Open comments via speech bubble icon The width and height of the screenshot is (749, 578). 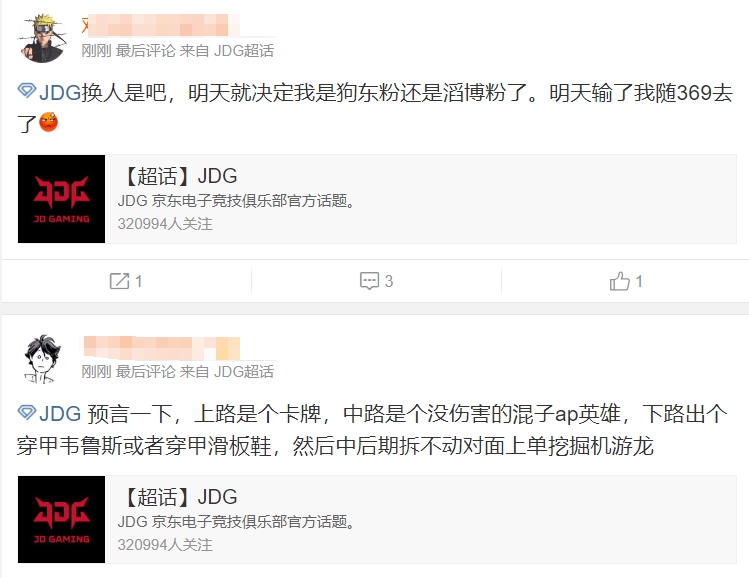tap(369, 281)
